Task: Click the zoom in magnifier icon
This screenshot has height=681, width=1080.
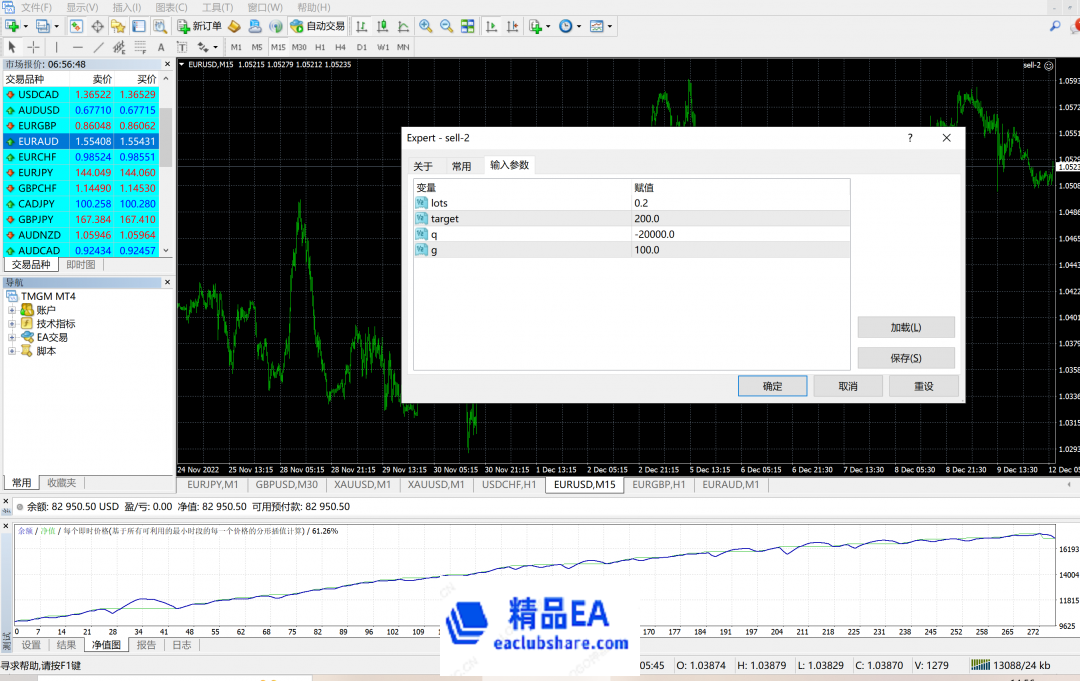Action: (425, 26)
